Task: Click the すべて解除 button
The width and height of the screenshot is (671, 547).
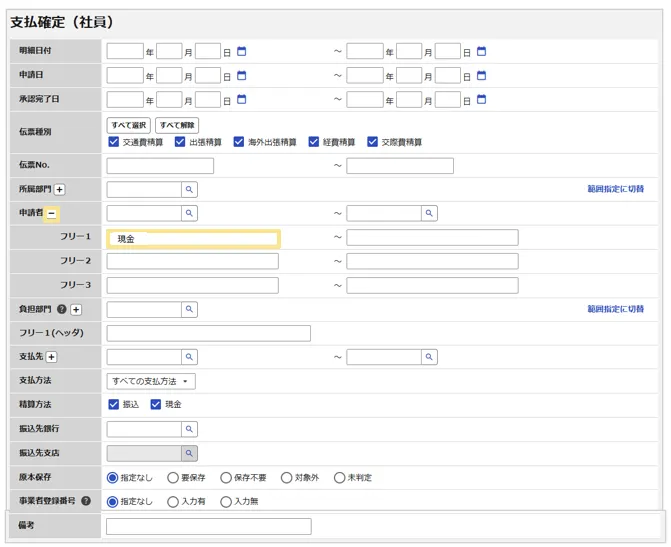Action: 177,125
